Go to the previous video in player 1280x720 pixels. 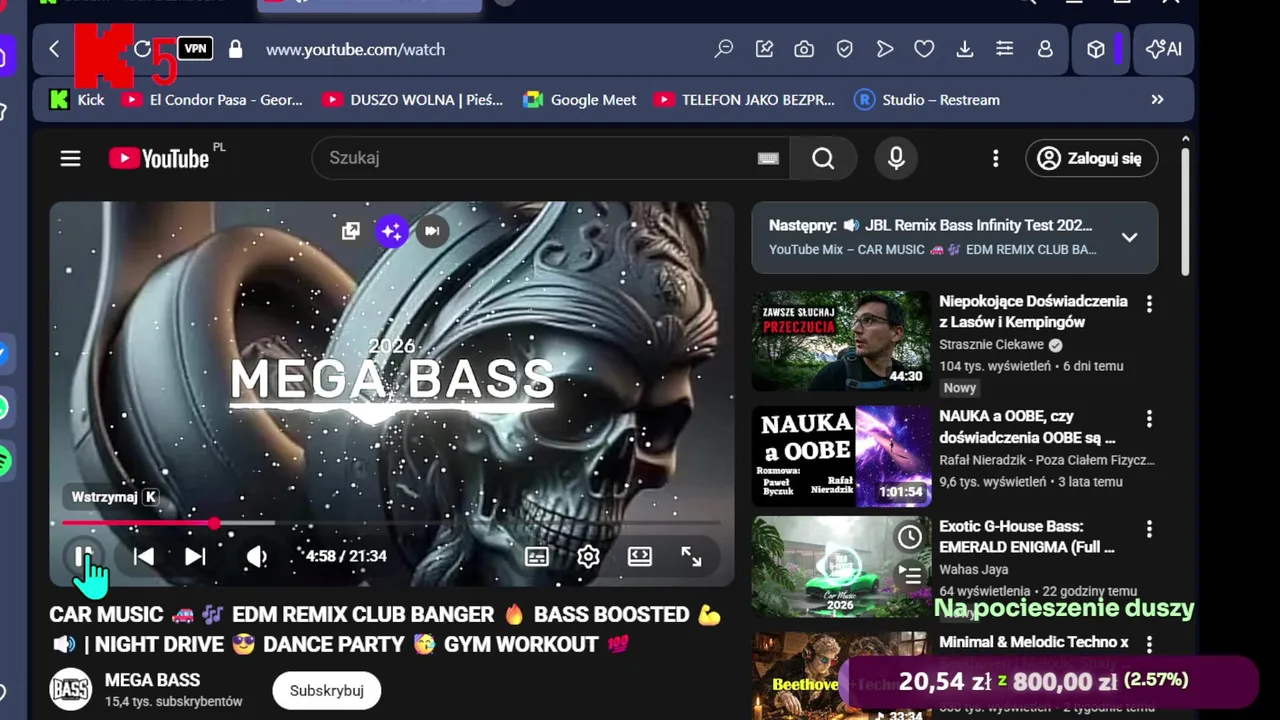coord(144,557)
